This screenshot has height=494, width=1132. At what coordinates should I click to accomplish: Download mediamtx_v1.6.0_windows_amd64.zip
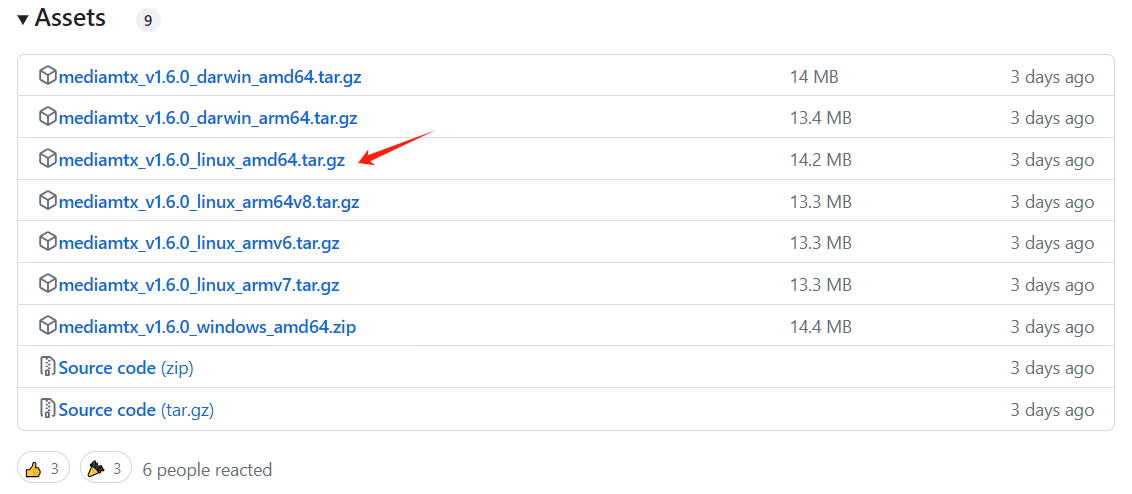[x=207, y=328]
